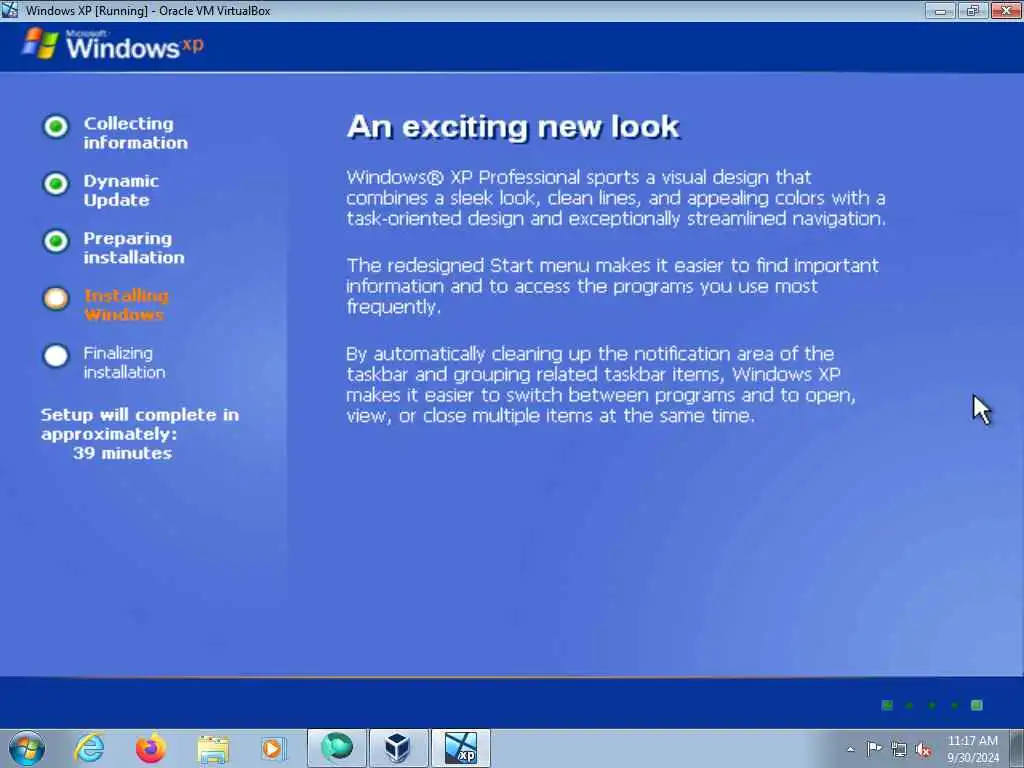The height and width of the screenshot is (768, 1024).
Task: Click the VirtualBox icon in the title bar
Action: [9, 10]
